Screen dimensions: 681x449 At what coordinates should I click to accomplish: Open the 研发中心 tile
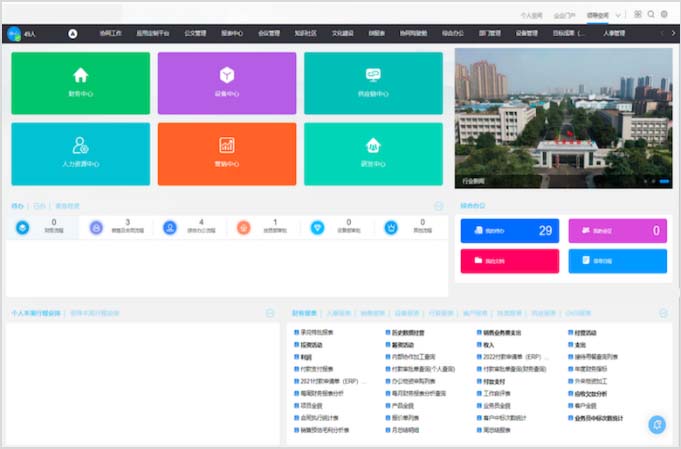372,153
